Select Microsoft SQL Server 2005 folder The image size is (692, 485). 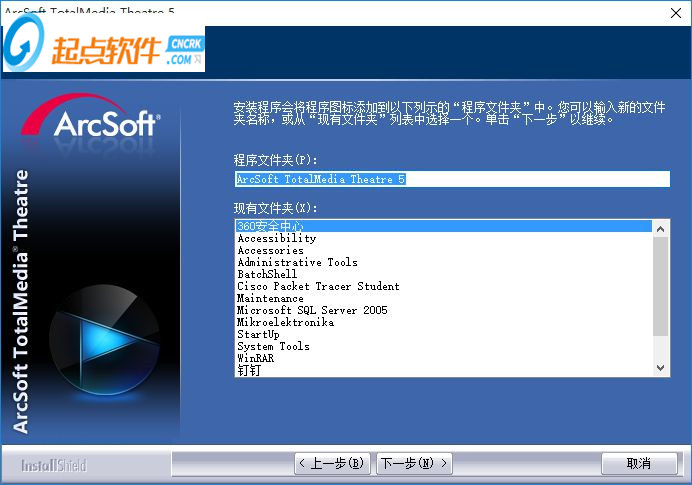(x=443, y=310)
